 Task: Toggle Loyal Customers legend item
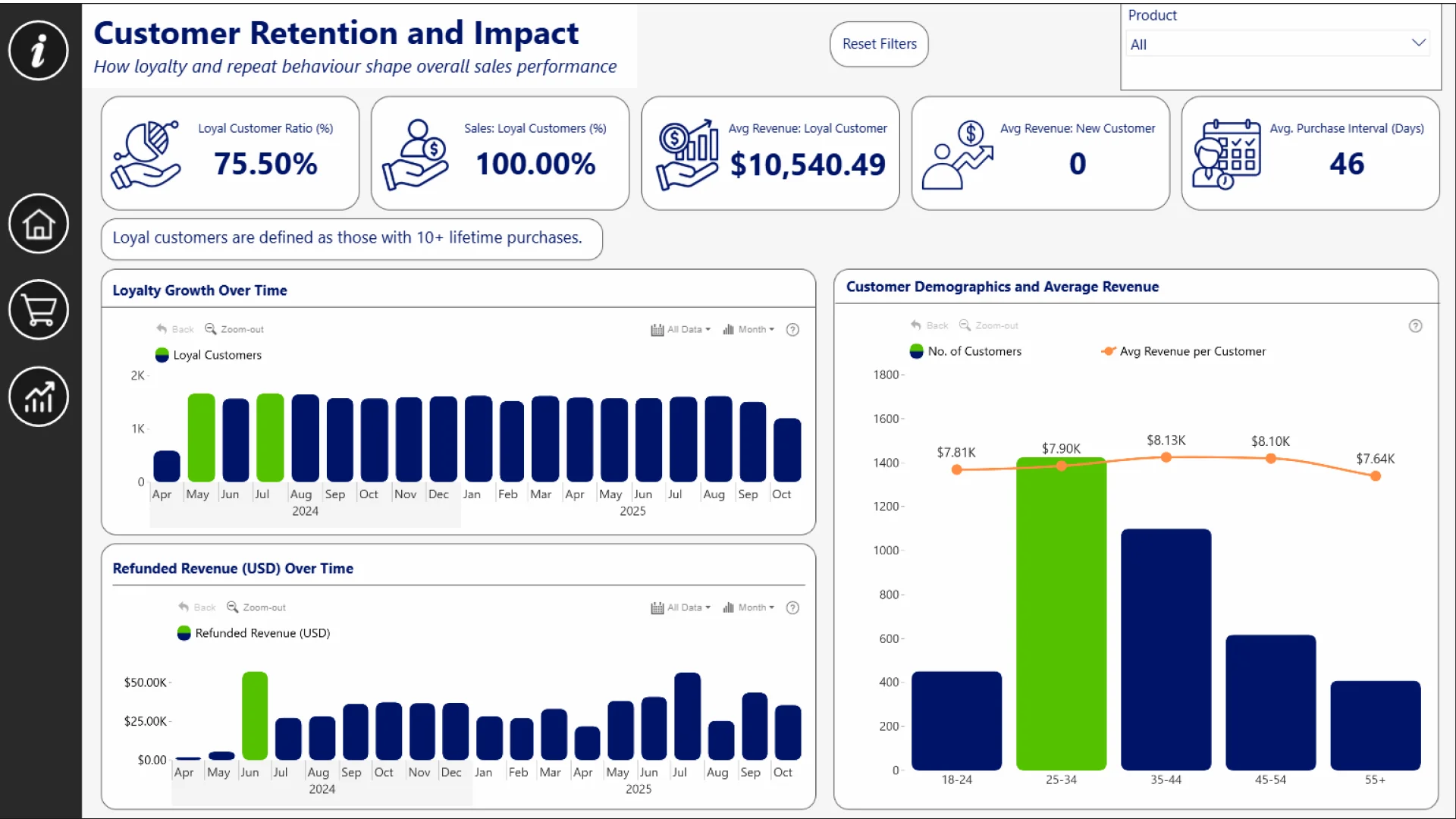click(209, 355)
